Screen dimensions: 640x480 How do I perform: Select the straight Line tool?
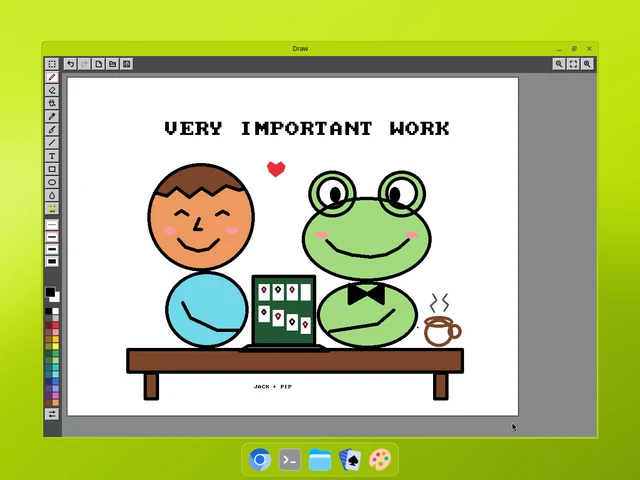[52, 143]
